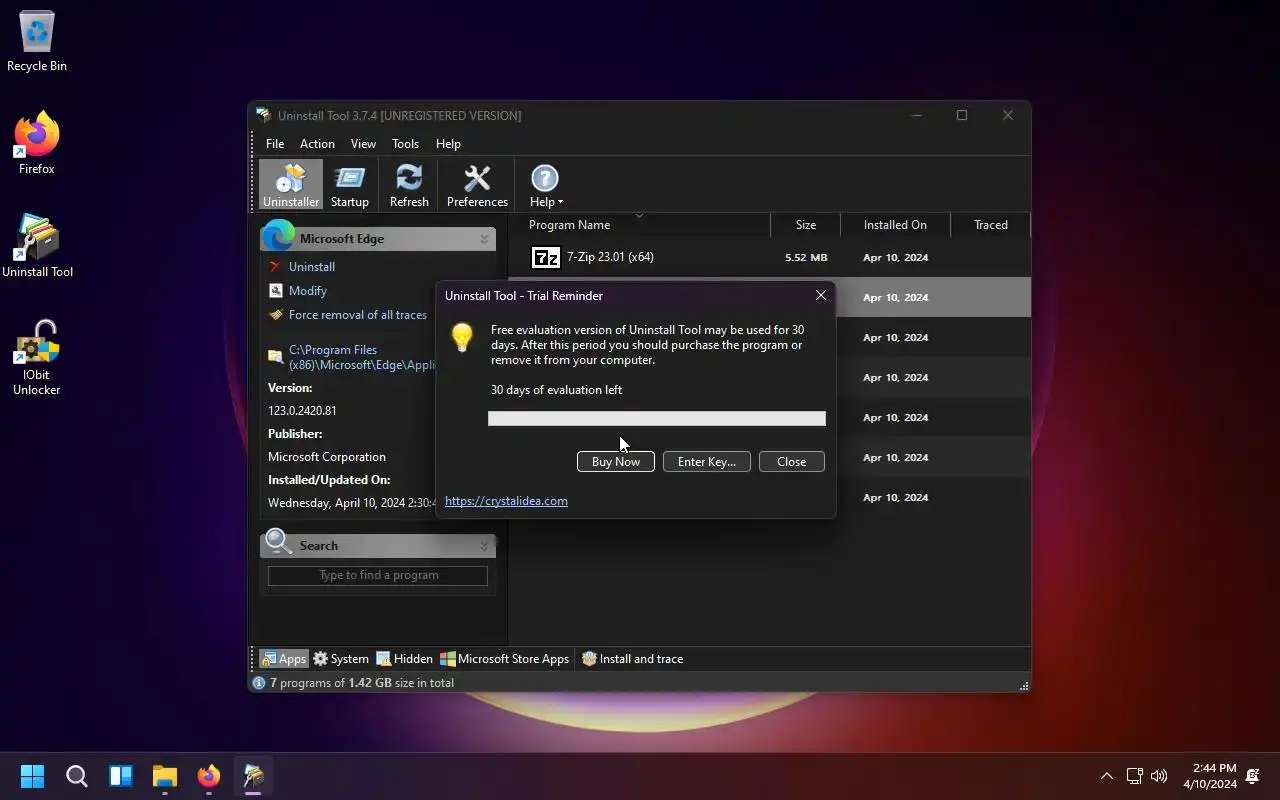
Task: Open the crystalidea.com link
Action: coord(506,501)
